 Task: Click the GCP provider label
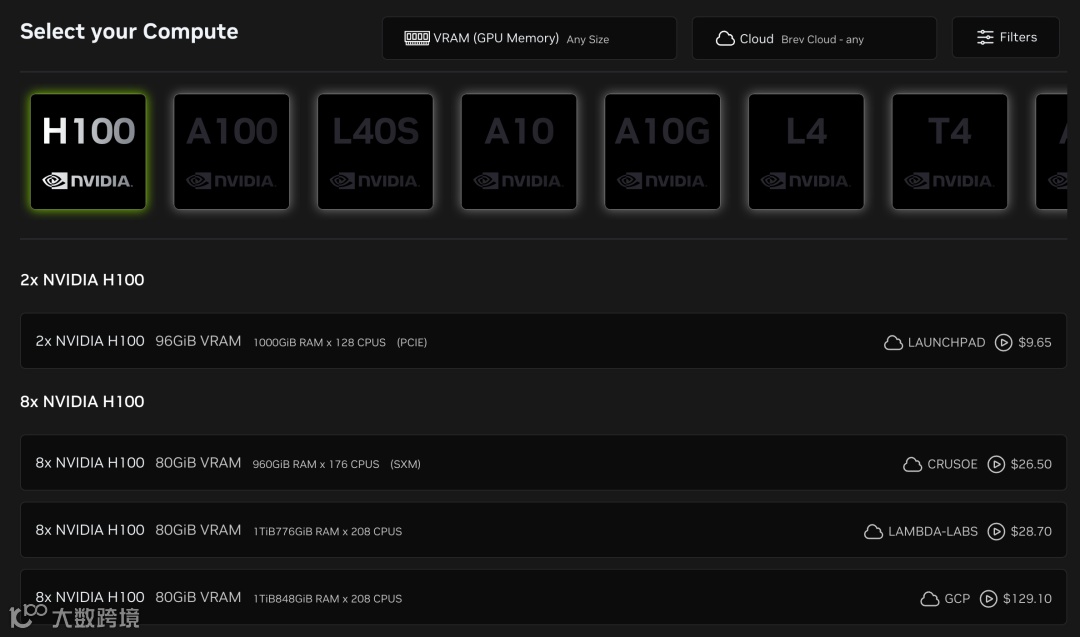click(x=957, y=599)
